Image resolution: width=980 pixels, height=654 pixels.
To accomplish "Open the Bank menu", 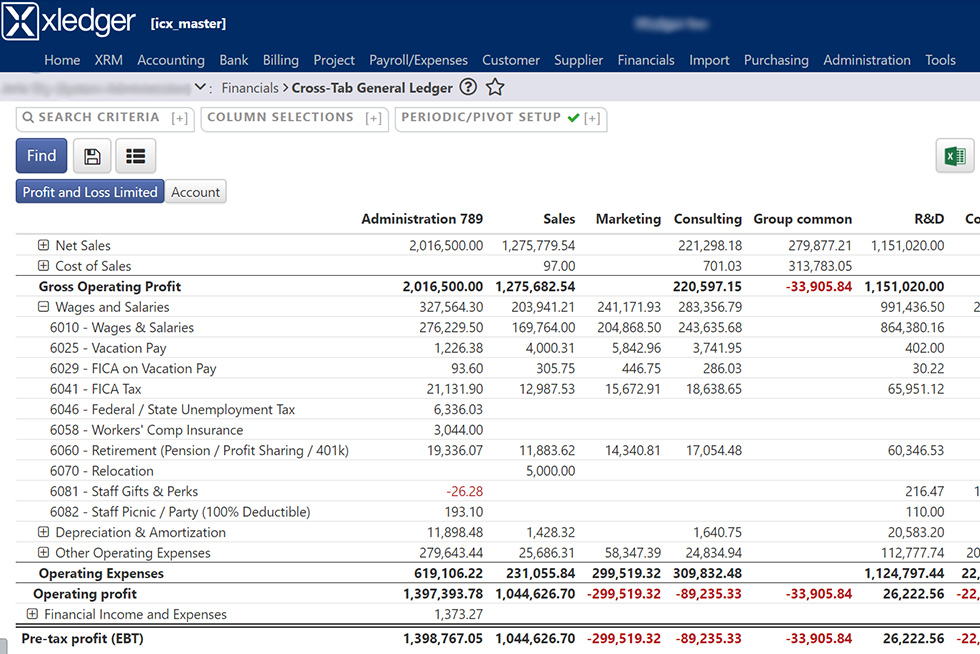I will (234, 60).
